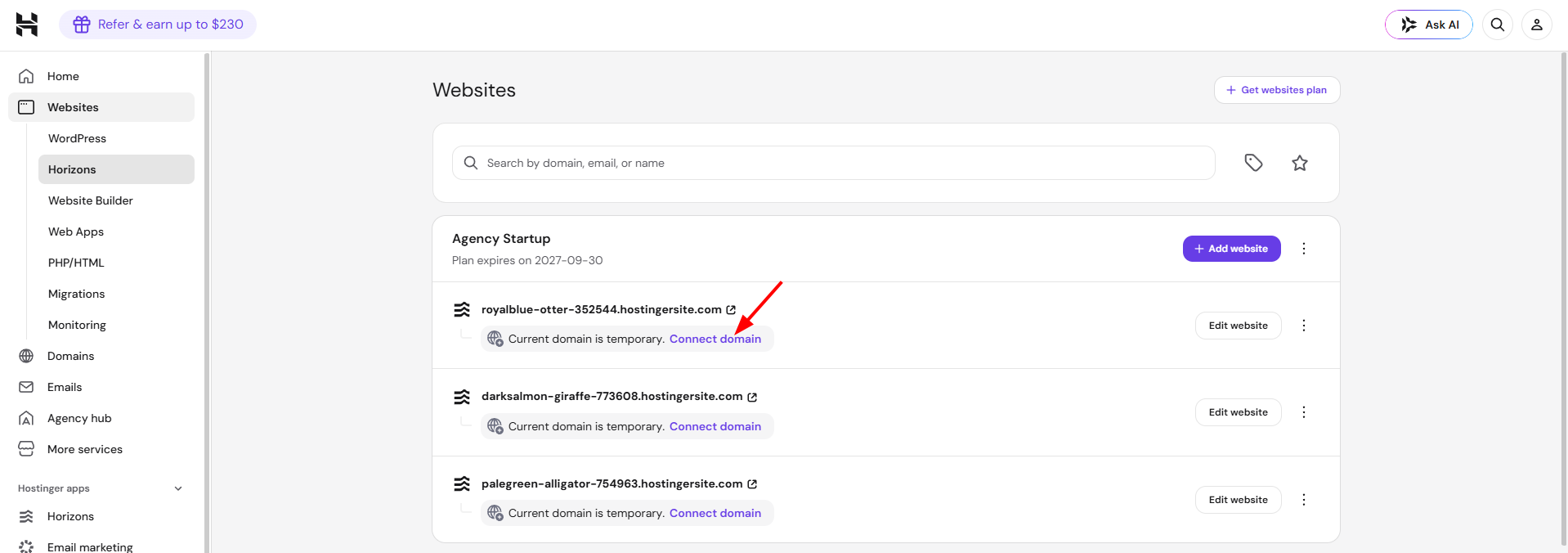Open more options for palegreen-alligator site
The height and width of the screenshot is (553, 1568).
[x=1304, y=500]
